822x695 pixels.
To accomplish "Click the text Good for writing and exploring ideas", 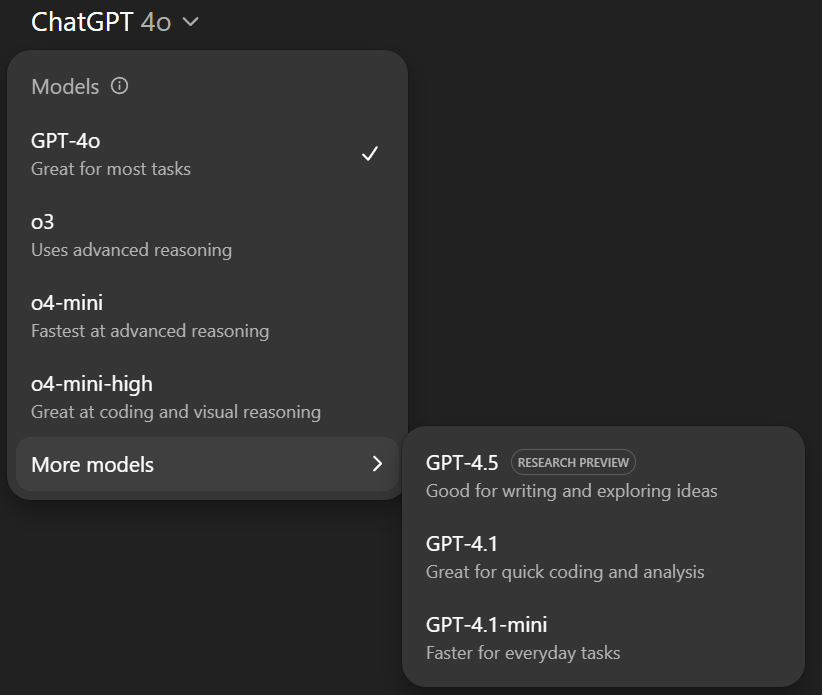I will pos(572,490).
